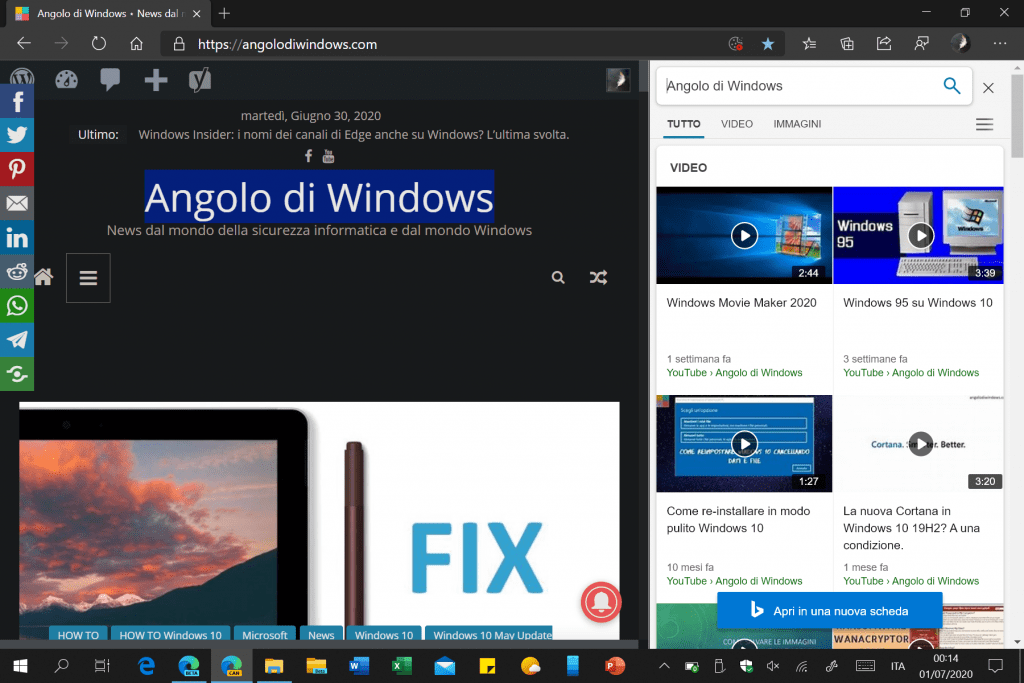Open the site search magnifier icon
The width and height of the screenshot is (1024, 683).
558,278
